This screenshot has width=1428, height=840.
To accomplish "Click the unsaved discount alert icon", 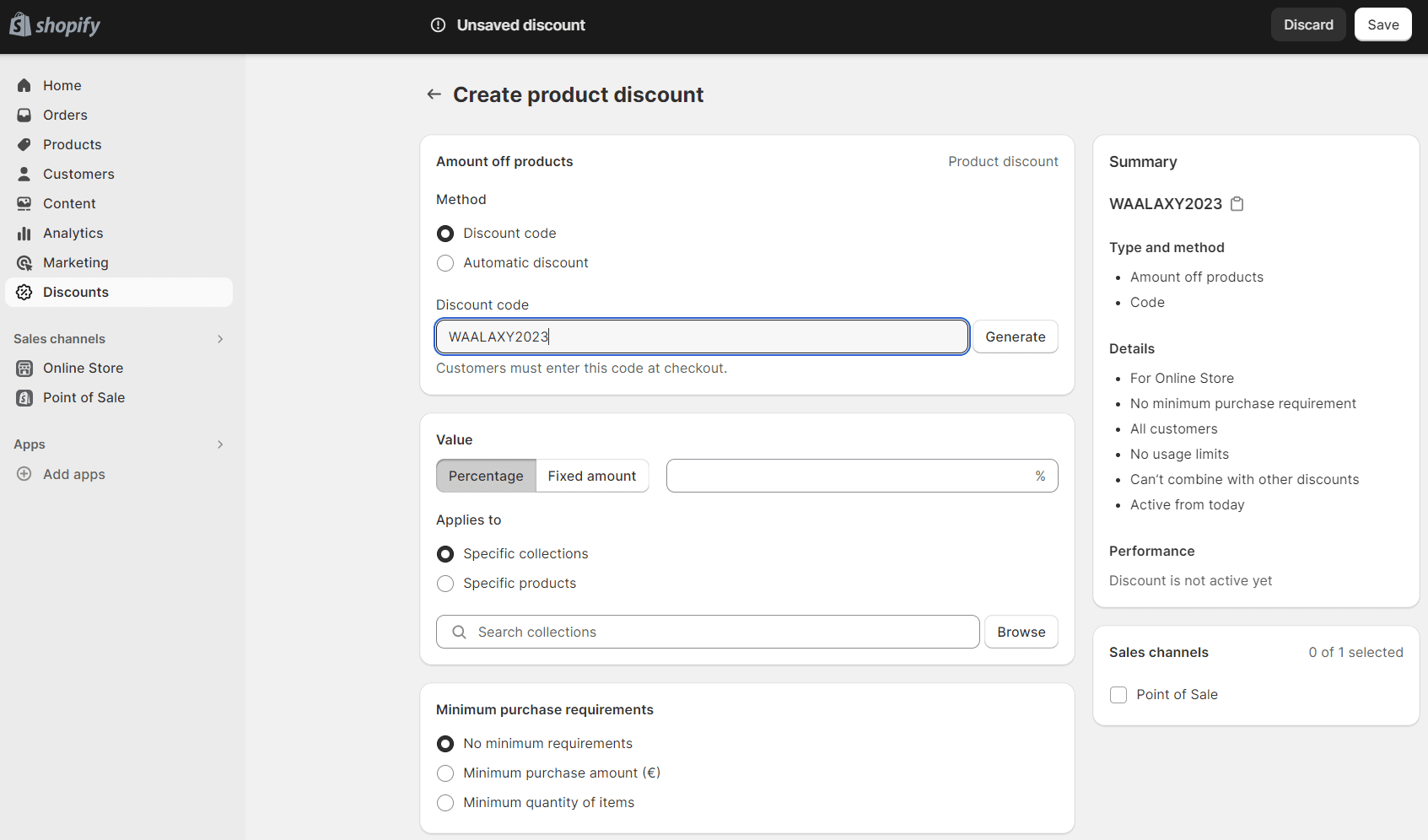I will point(438,25).
